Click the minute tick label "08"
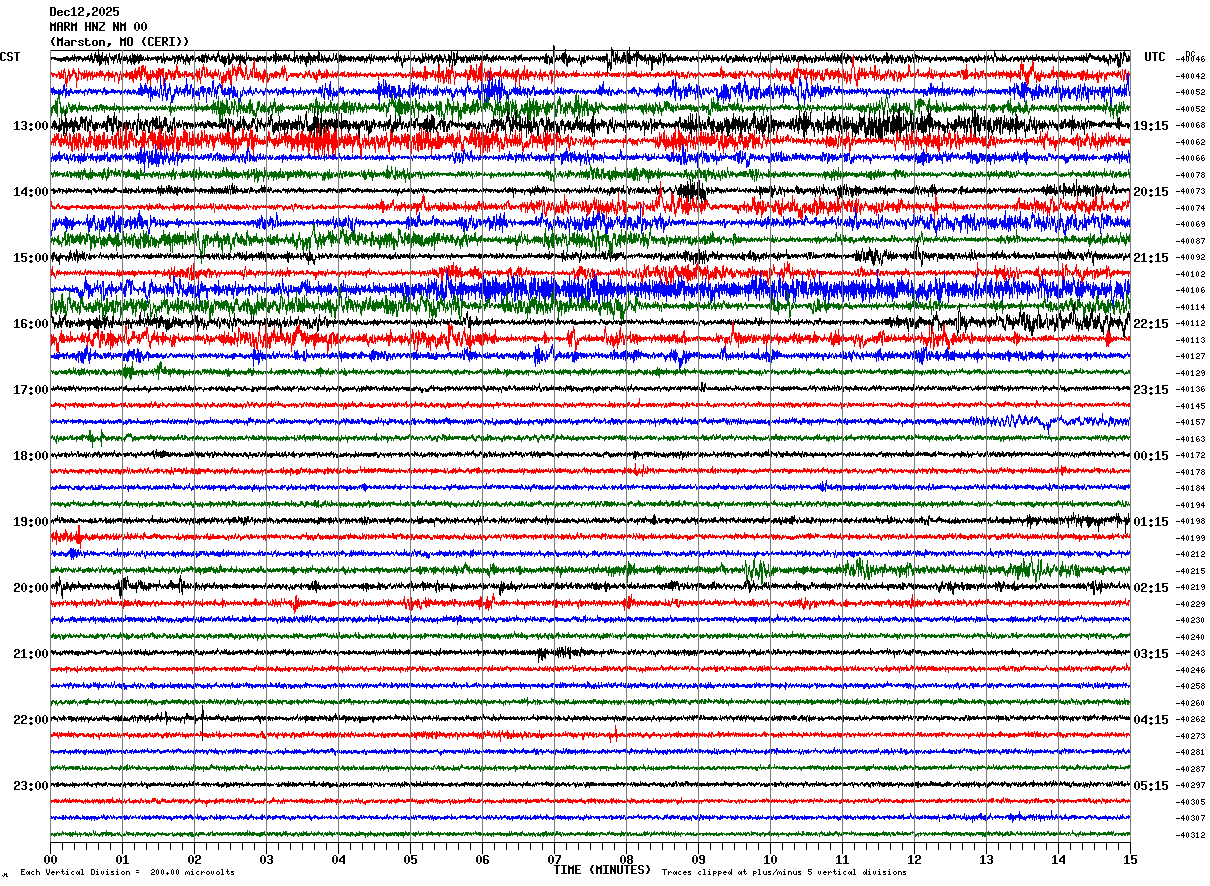 pos(626,859)
